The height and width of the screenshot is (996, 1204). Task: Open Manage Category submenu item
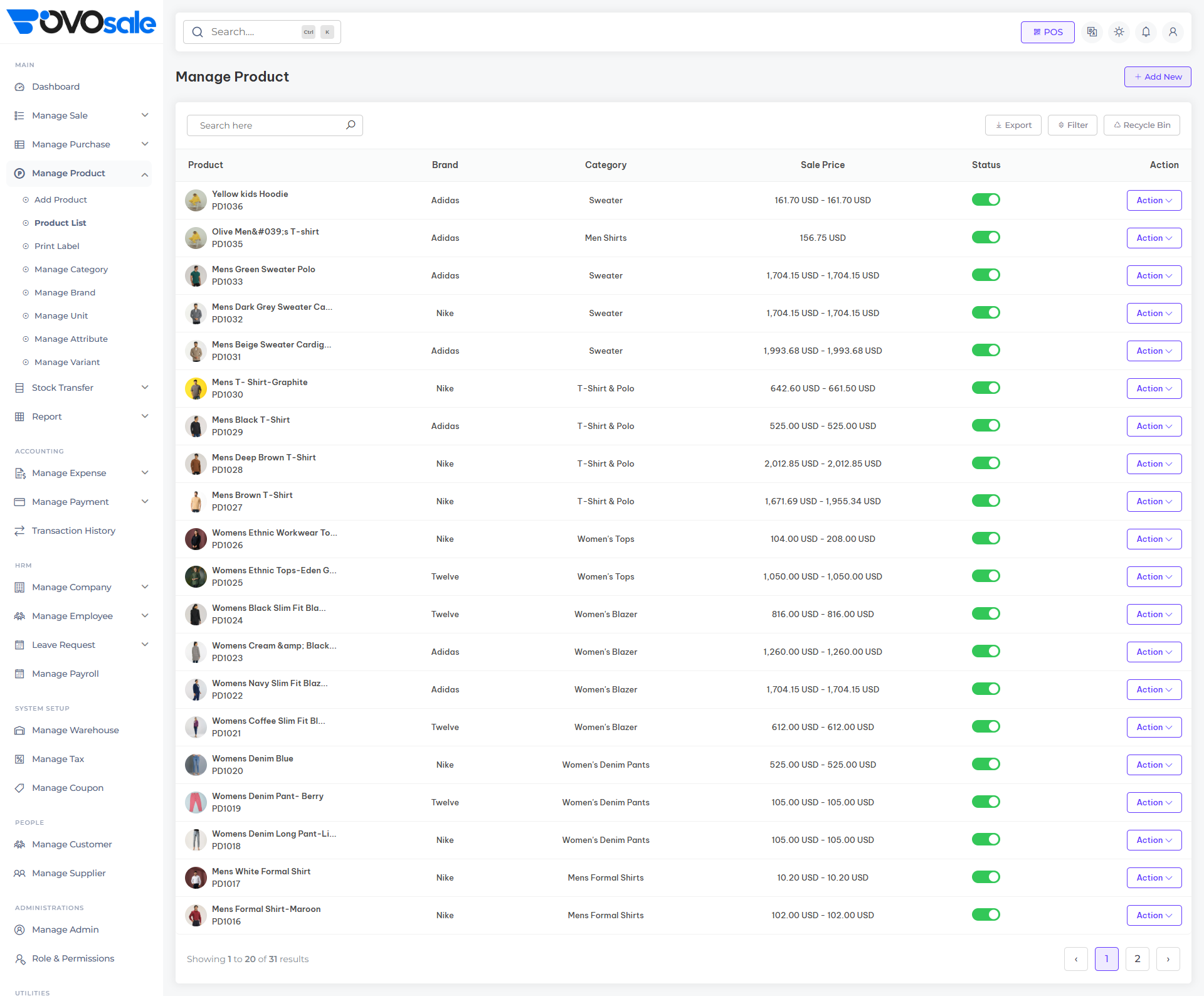point(71,269)
